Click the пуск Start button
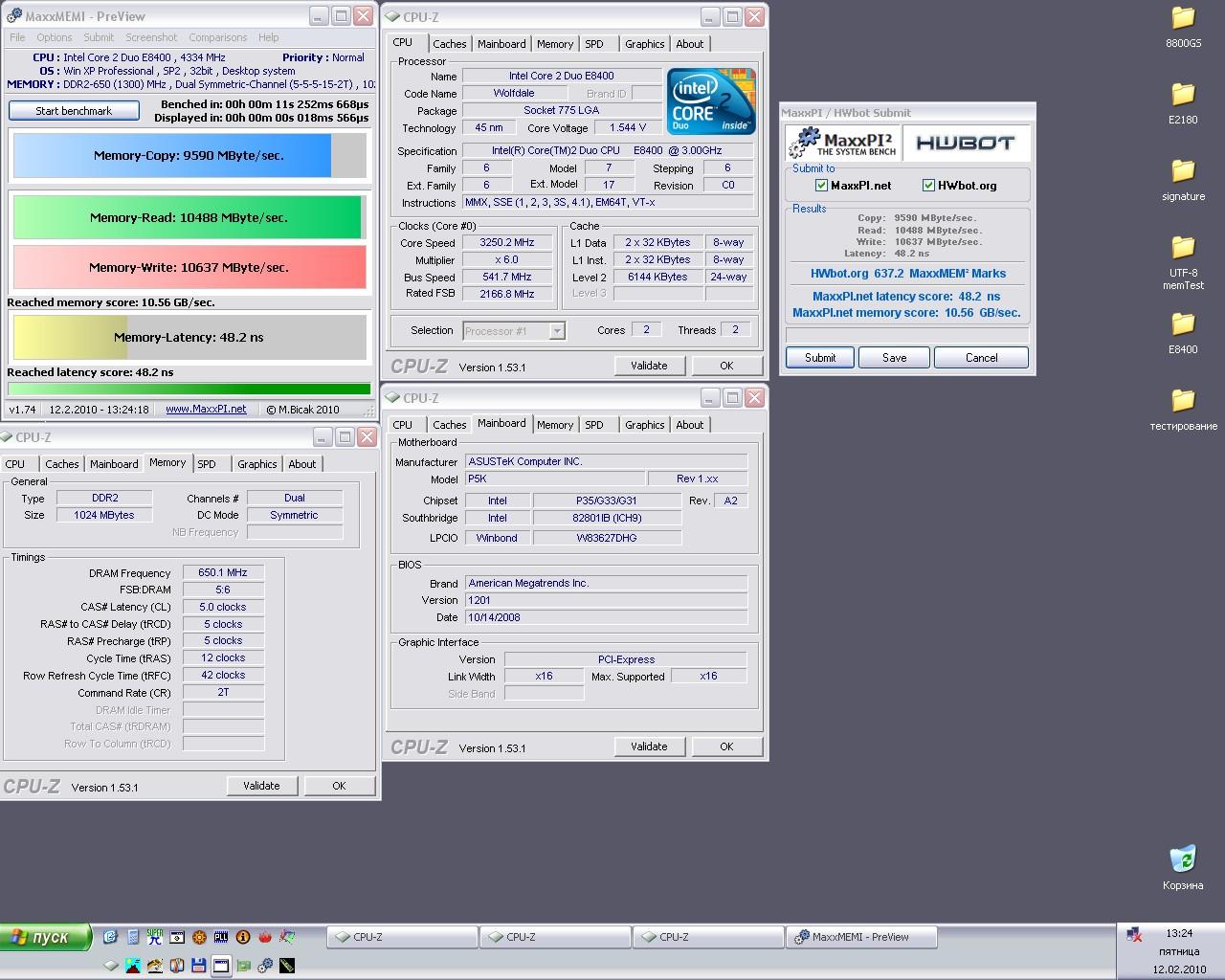The image size is (1225, 980). (45, 937)
